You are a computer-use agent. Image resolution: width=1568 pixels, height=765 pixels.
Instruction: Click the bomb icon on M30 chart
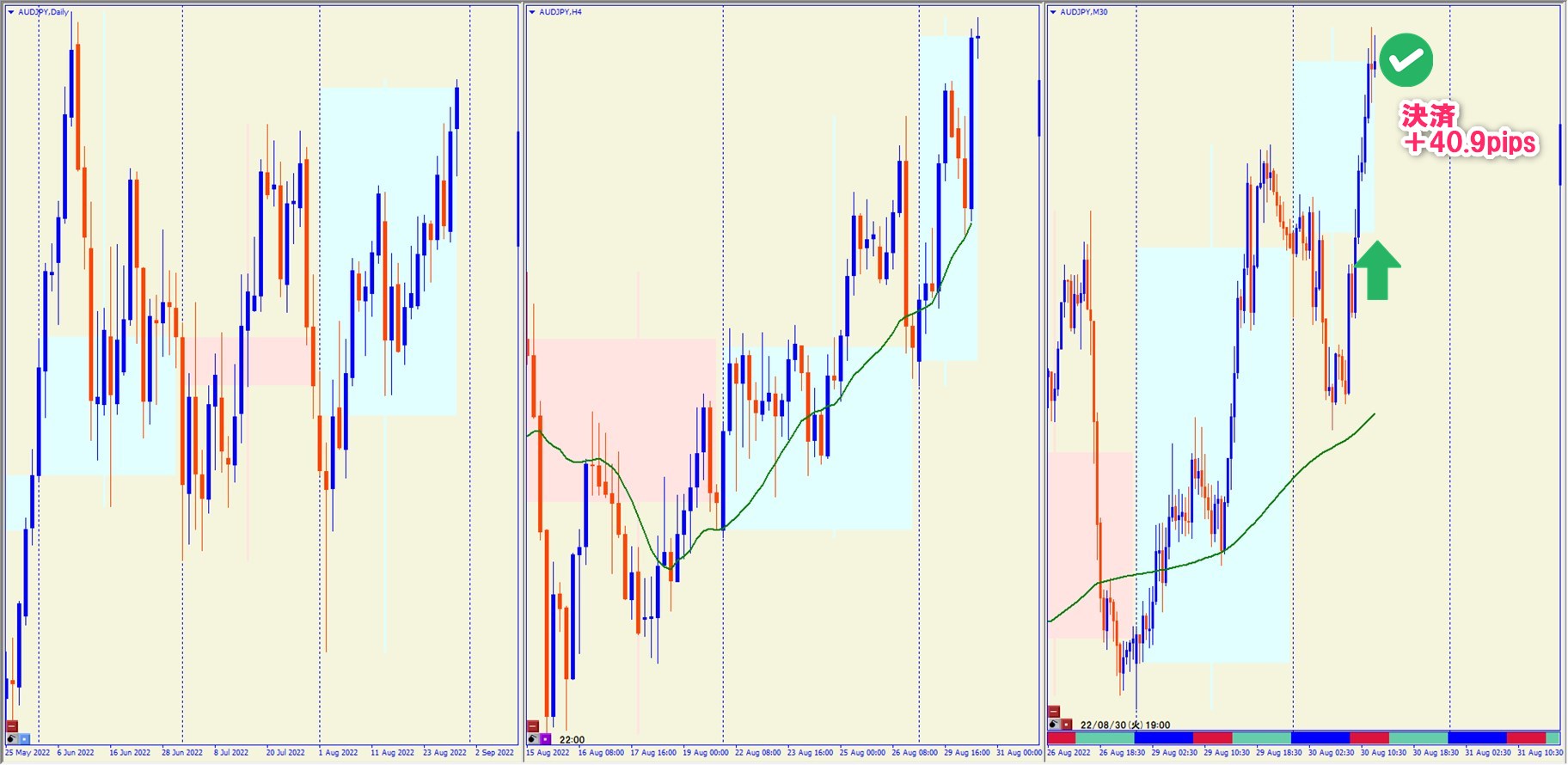(1054, 725)
